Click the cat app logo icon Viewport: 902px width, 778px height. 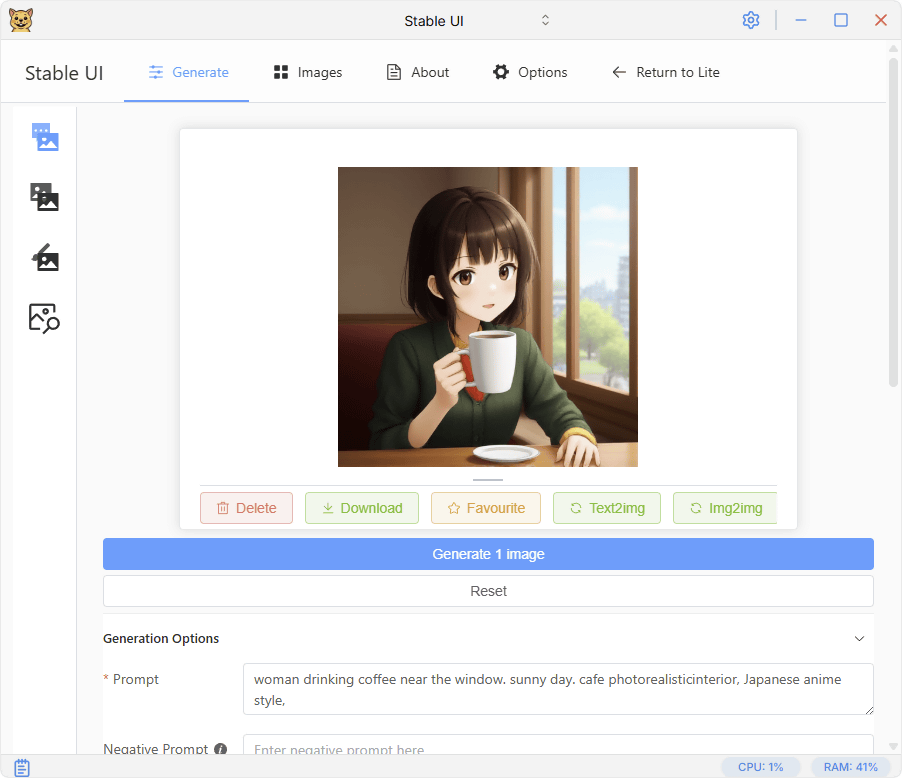[x=20, y=20]
